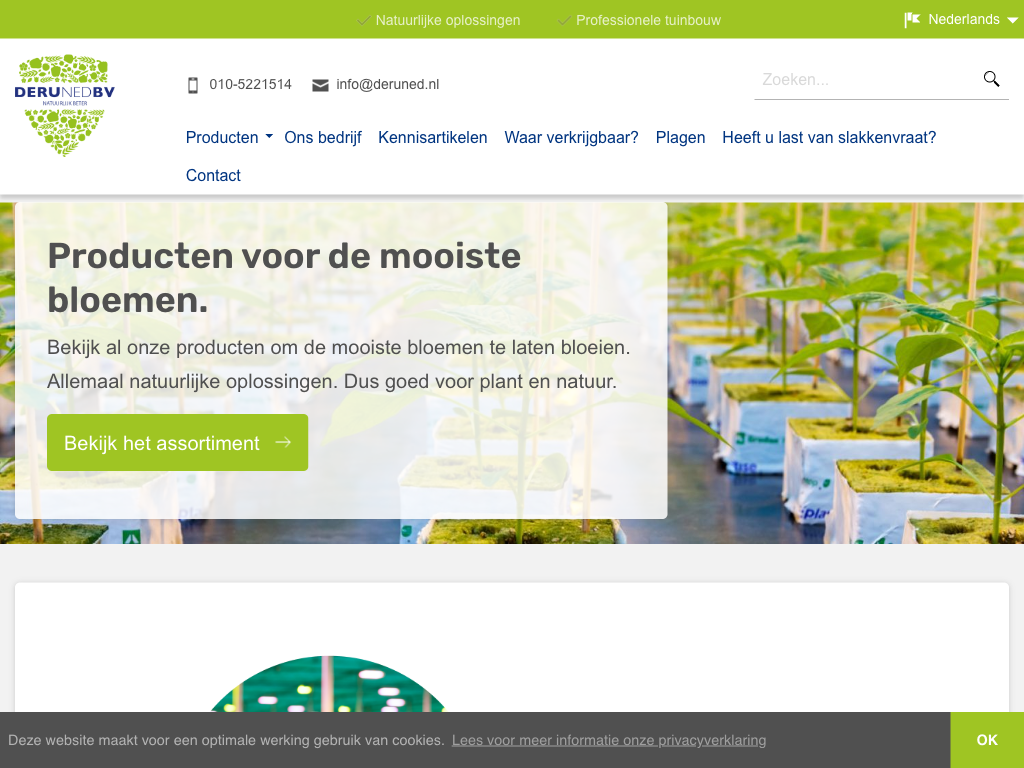Select Waar verkrijgbaar? menu item
1024x768 pixels.
[x=571, y=138]
